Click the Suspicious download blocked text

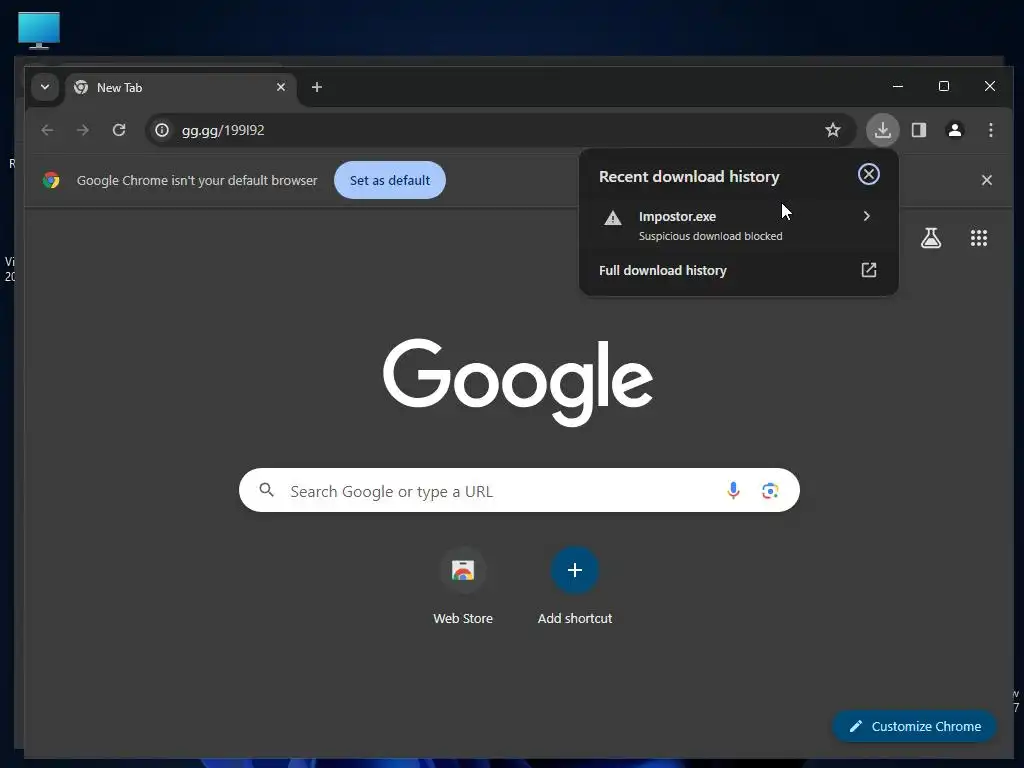pos(711,236)
